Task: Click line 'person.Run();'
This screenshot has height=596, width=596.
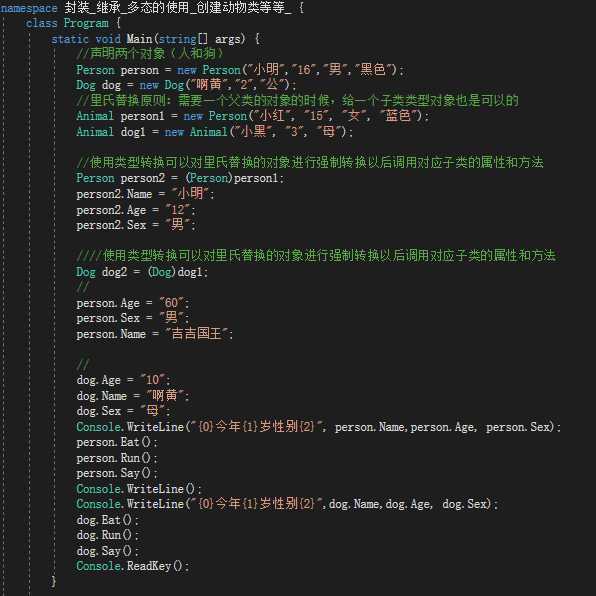Action: (x=117, y=458)
